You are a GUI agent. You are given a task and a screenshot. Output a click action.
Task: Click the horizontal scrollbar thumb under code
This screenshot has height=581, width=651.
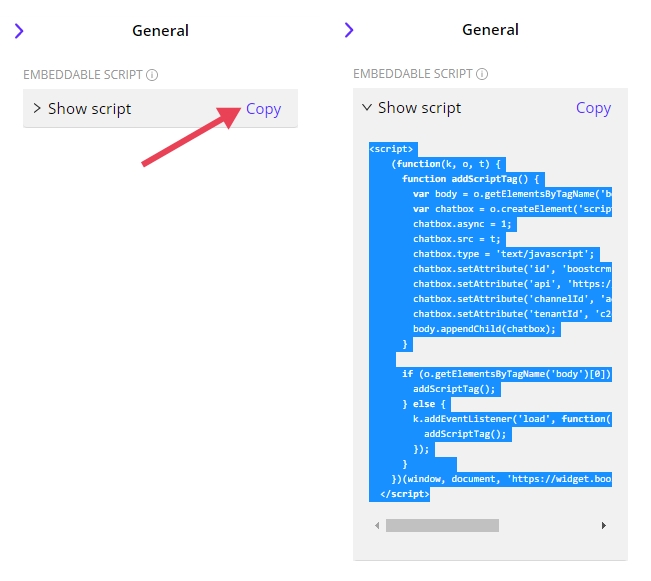(442, 526)
